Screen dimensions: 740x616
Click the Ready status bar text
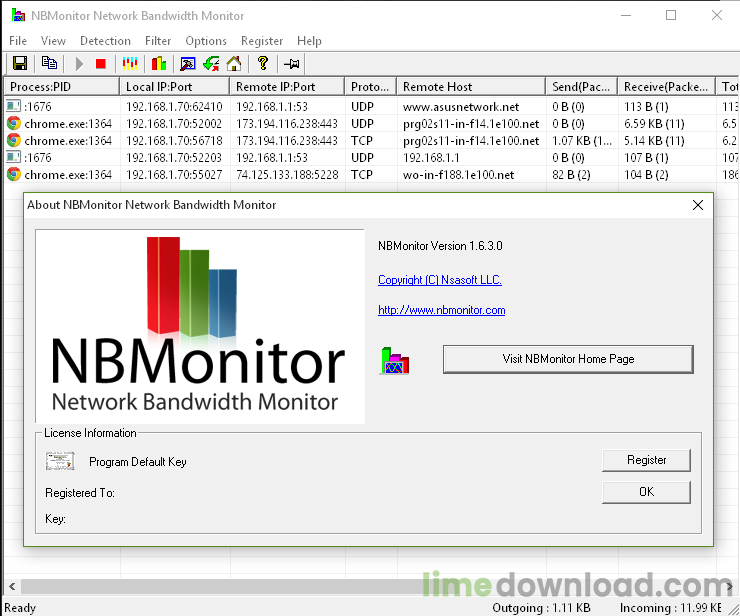coord(20,608)
